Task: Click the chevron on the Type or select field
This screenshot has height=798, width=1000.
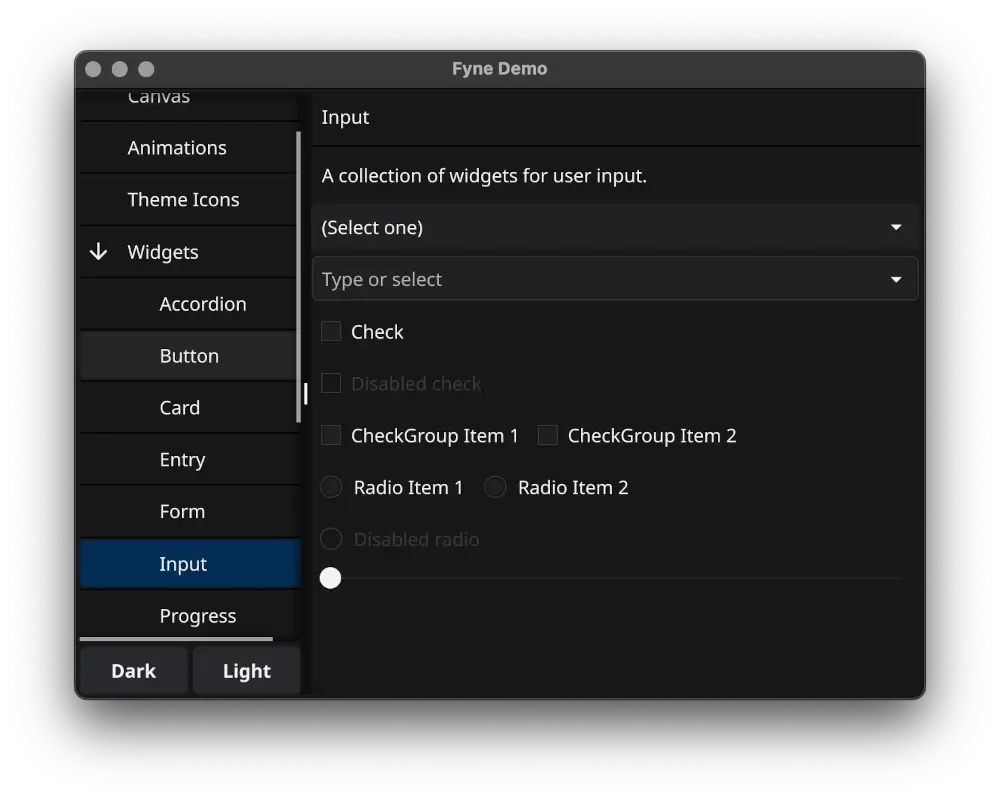Action: coord(896,279)
